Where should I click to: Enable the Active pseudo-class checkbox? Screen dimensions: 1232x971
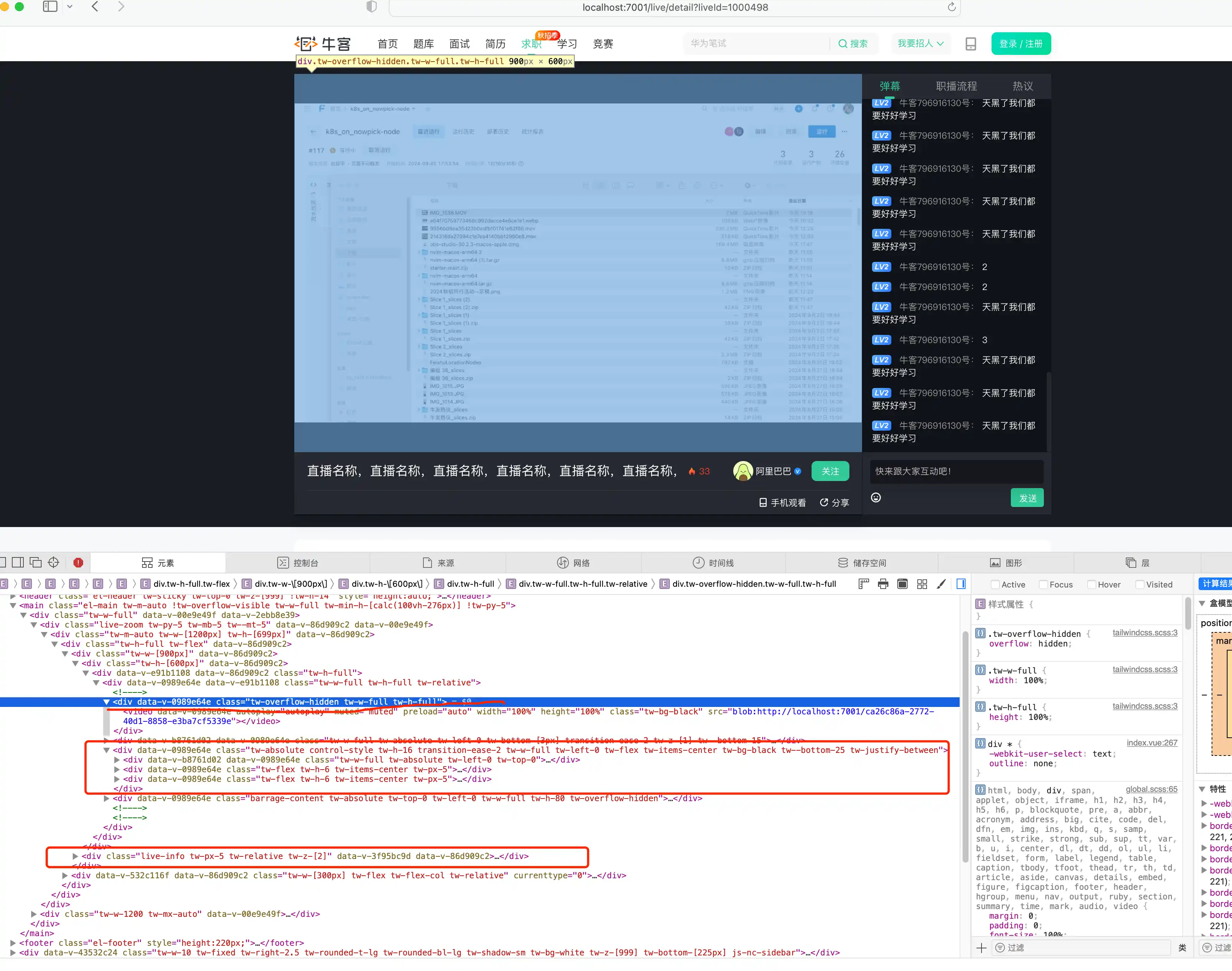click(995, 584)
